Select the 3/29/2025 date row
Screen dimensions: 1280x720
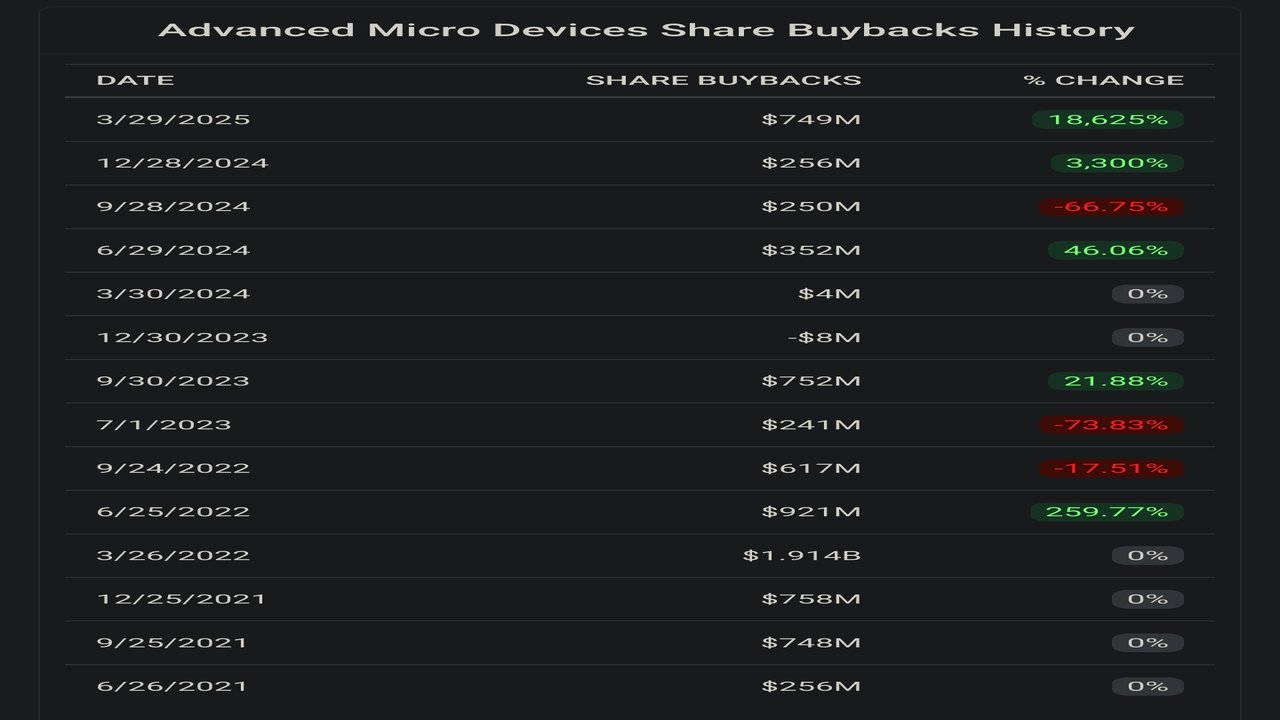point(640,120)
